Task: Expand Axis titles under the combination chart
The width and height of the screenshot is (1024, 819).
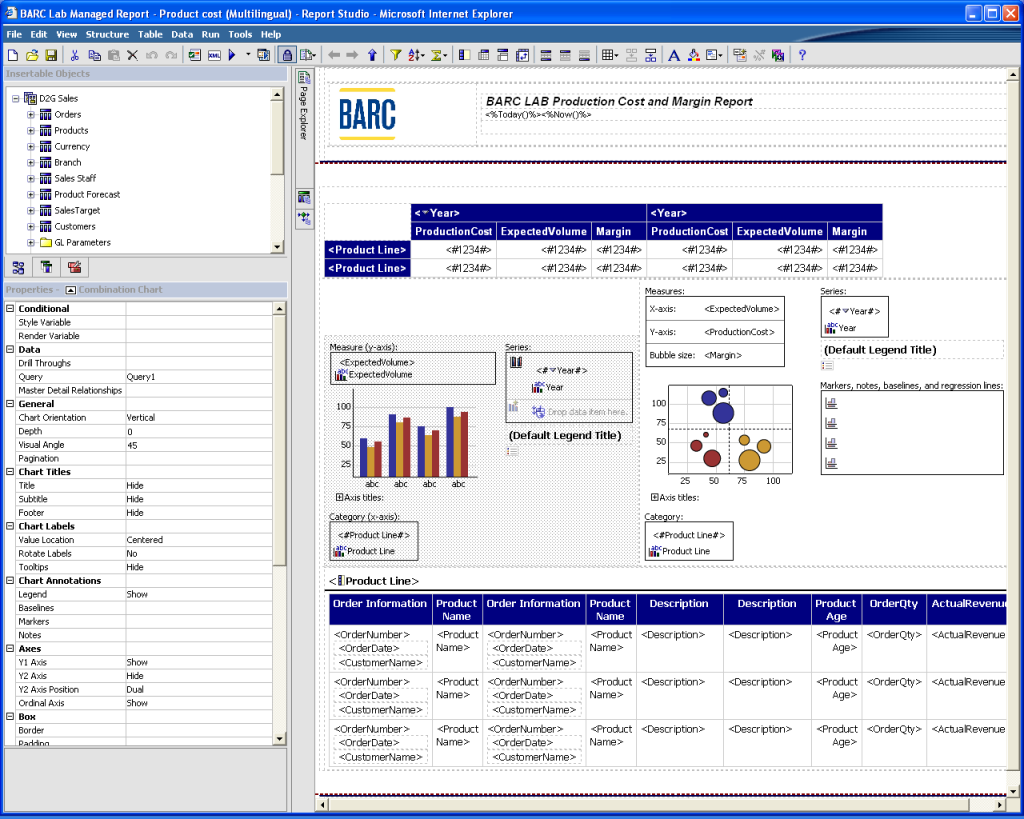Action: click(x=339, y=497)
